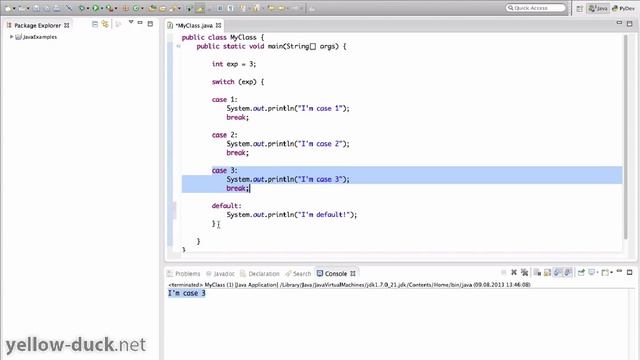Open the Debug dropdown arrow
The width and height of the screenshot is (640, 360).
[88, 8]
